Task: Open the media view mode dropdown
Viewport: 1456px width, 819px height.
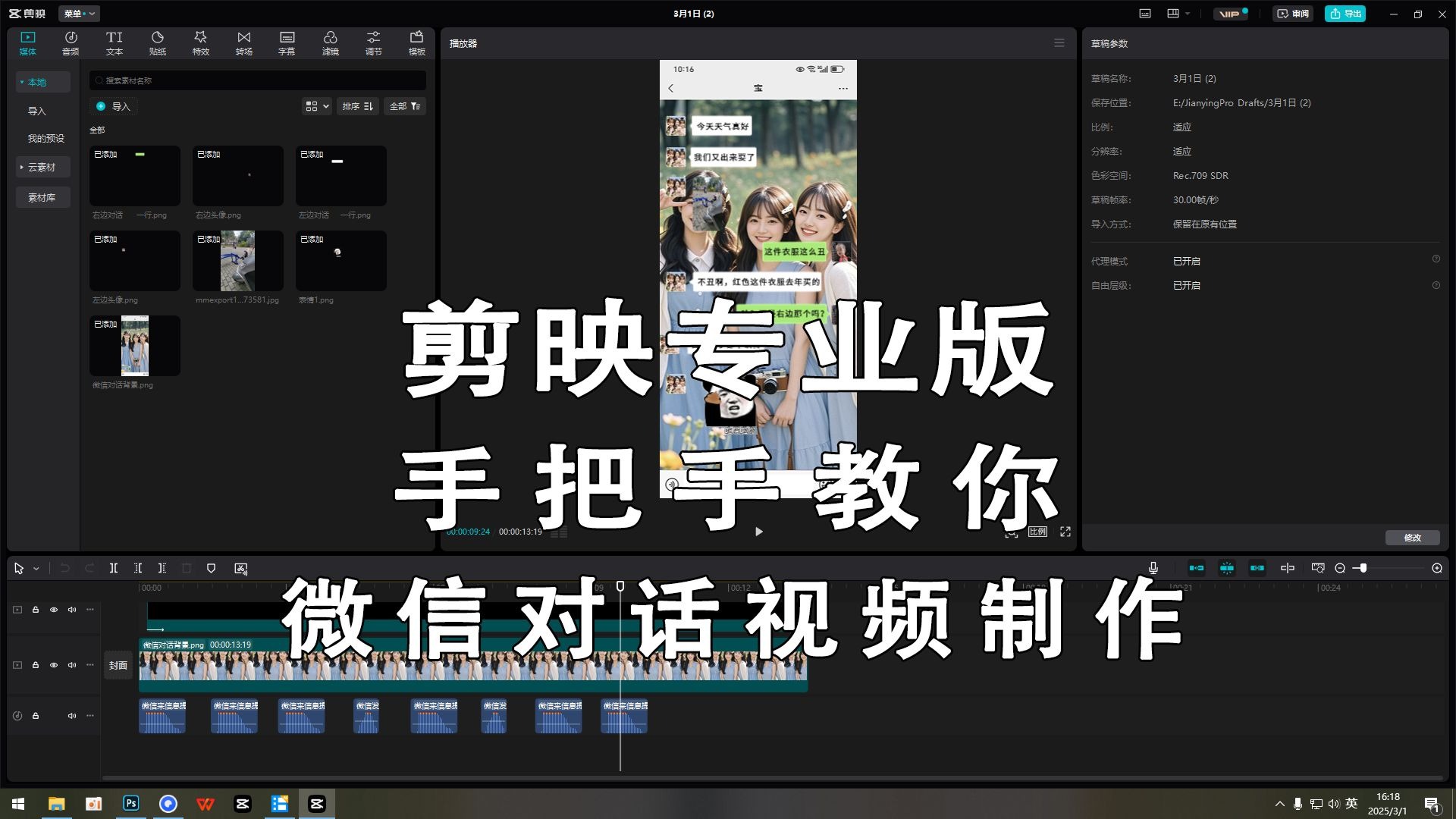Action: 317,106
